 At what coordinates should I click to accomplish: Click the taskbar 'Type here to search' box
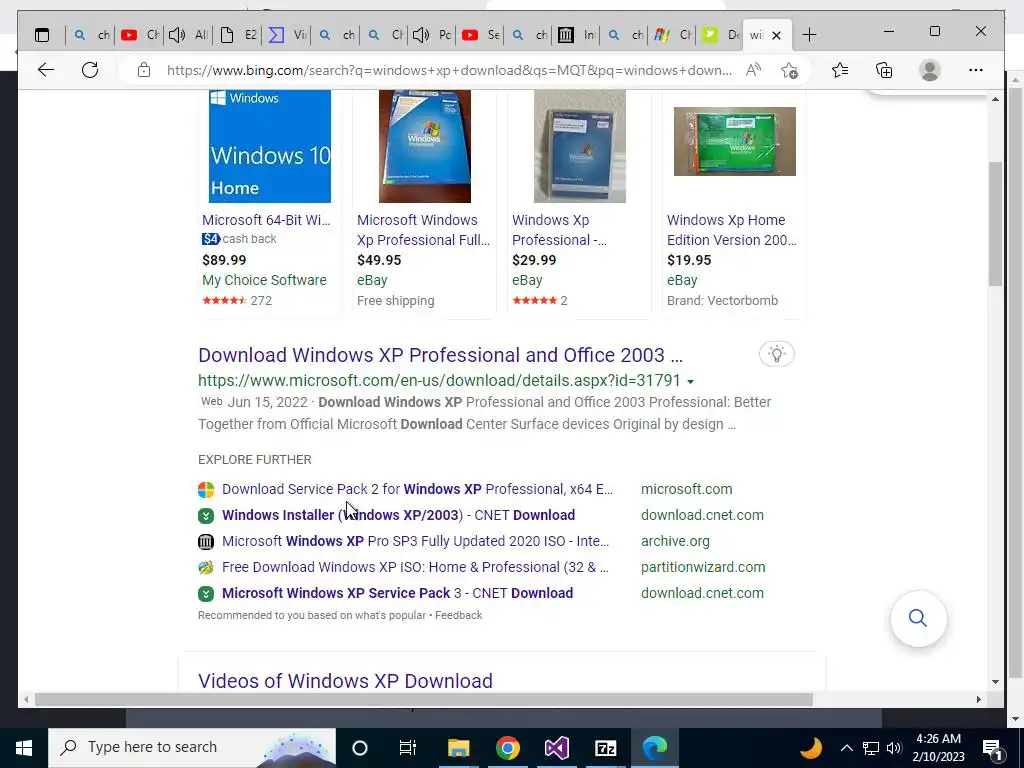pos(192,747)
